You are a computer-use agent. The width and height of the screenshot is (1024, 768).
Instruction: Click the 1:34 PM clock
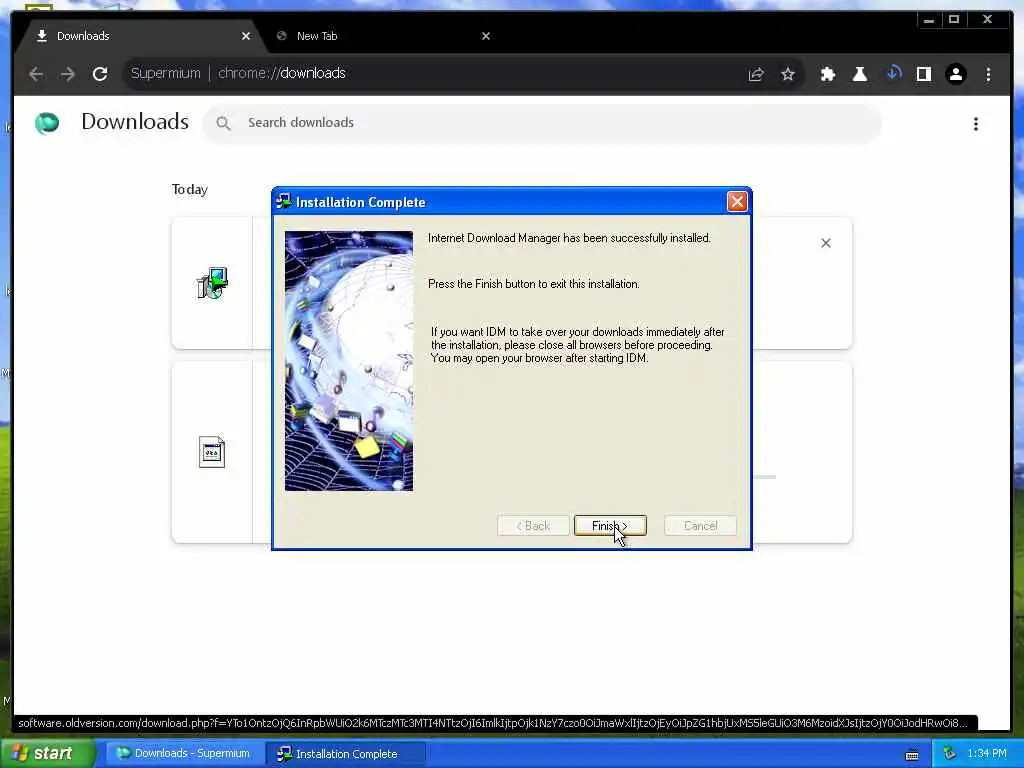(986, 754)
